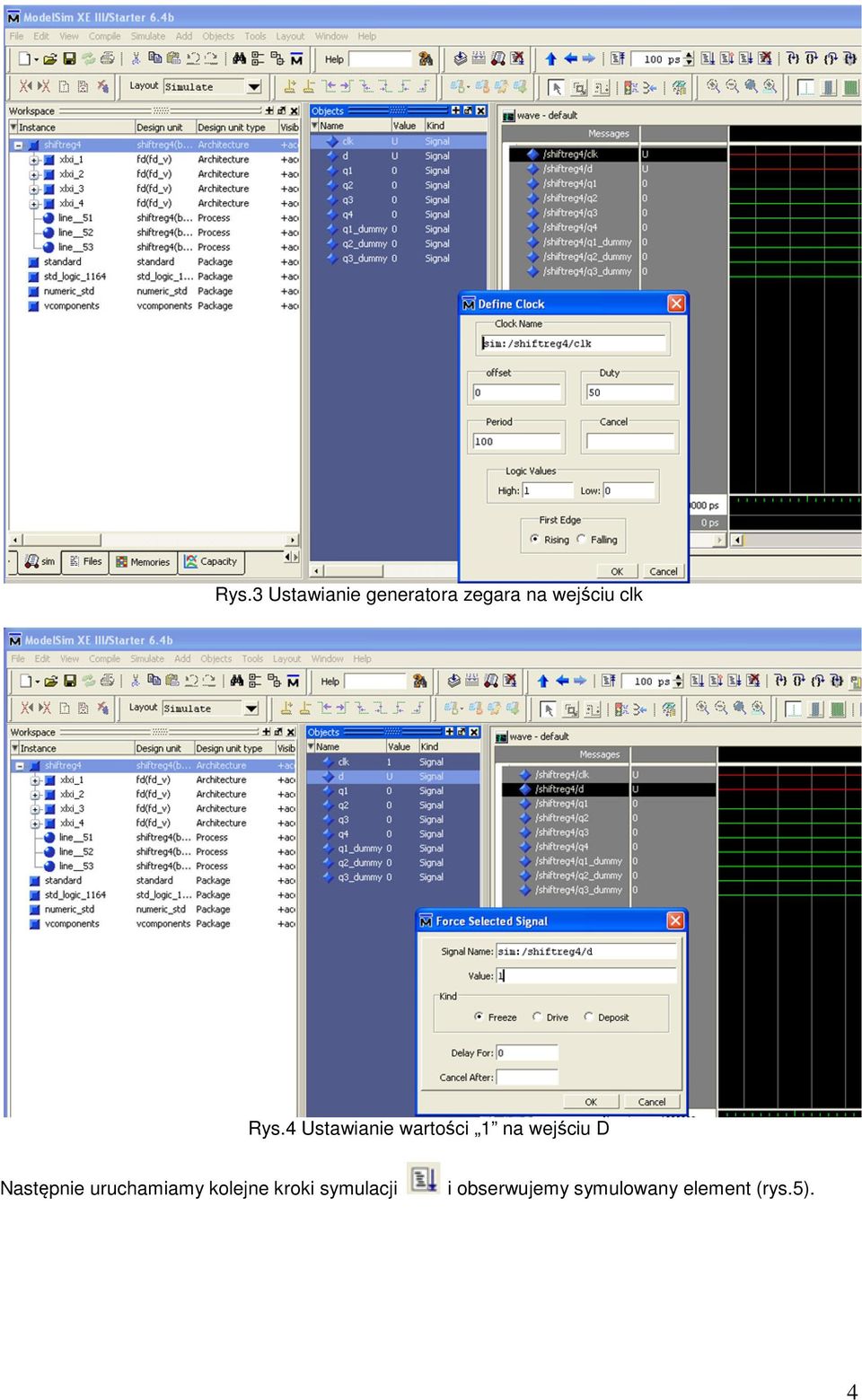Click the zoom out magnifier in upper ModelSim toolbar
Screen dimensions: 862x1400
tap(732, 87)
